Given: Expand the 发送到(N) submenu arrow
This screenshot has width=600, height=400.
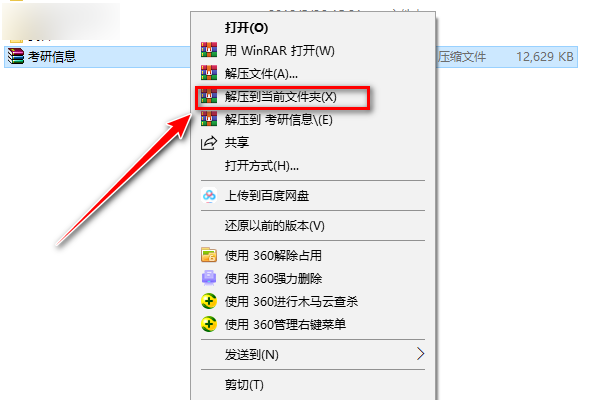Looking at the screenshot, I should (421, 354).
